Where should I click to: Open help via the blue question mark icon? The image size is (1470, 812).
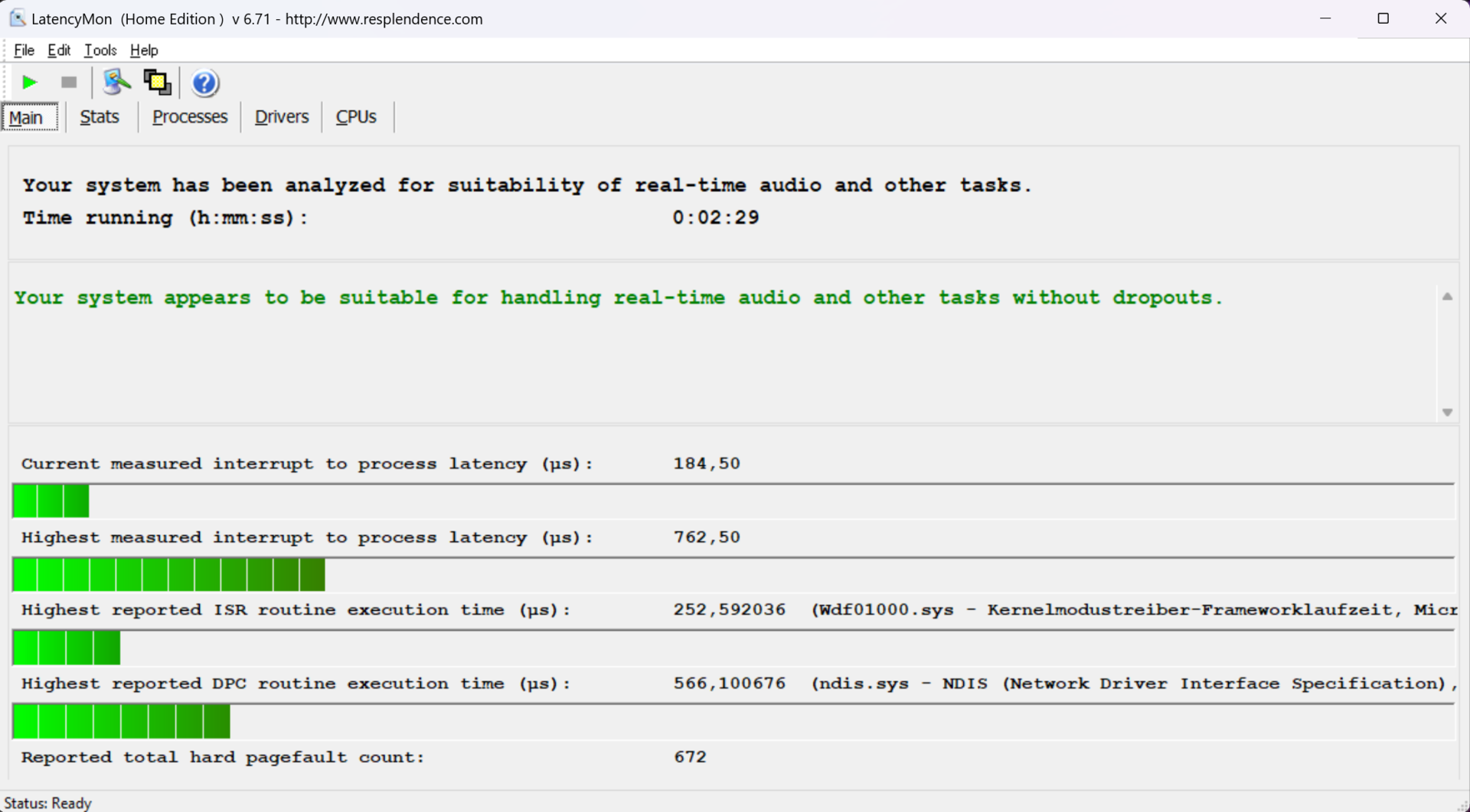click(x=204, y=83)
